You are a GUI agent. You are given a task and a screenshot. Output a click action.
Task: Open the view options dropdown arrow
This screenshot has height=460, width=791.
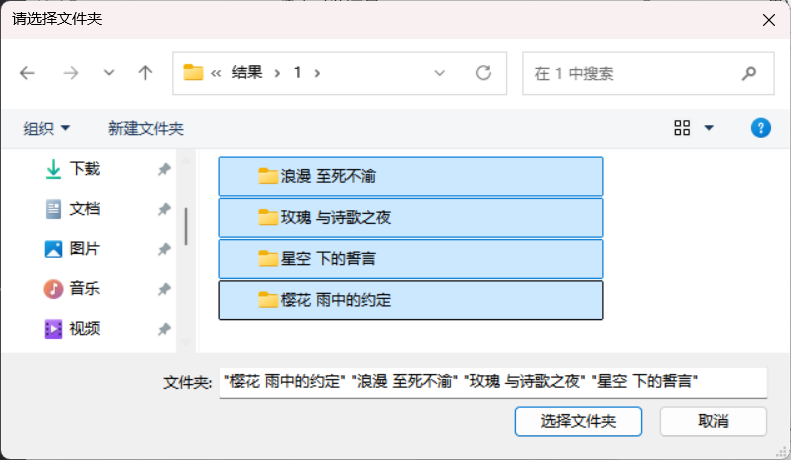(x=709, y=128)
